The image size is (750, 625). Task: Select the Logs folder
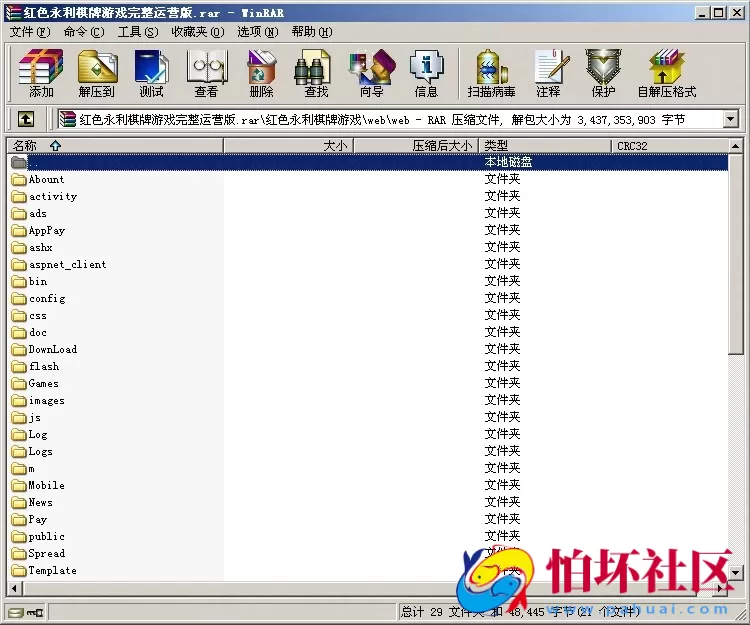(32, 451)
